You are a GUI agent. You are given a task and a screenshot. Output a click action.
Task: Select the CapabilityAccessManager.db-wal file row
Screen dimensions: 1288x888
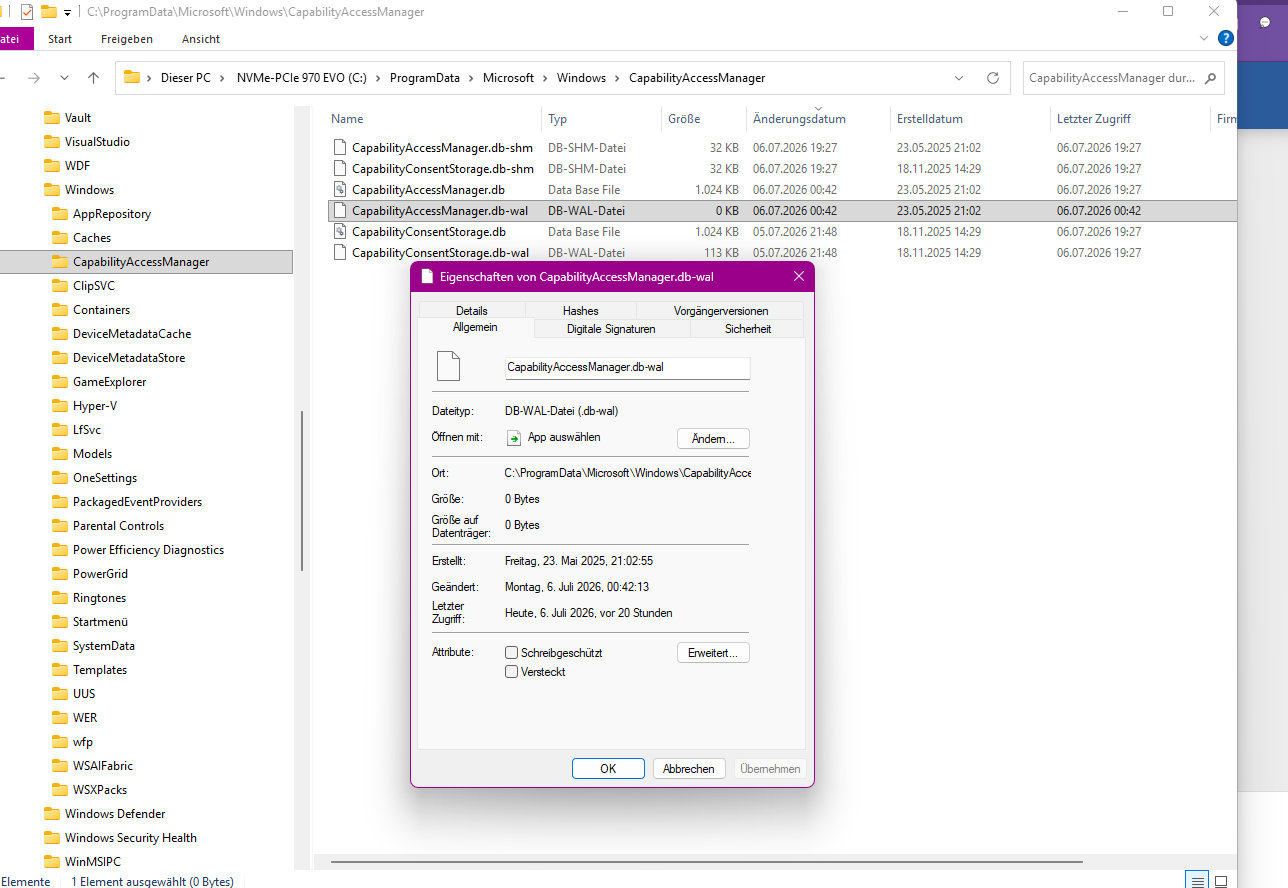(x=782, y=210)
